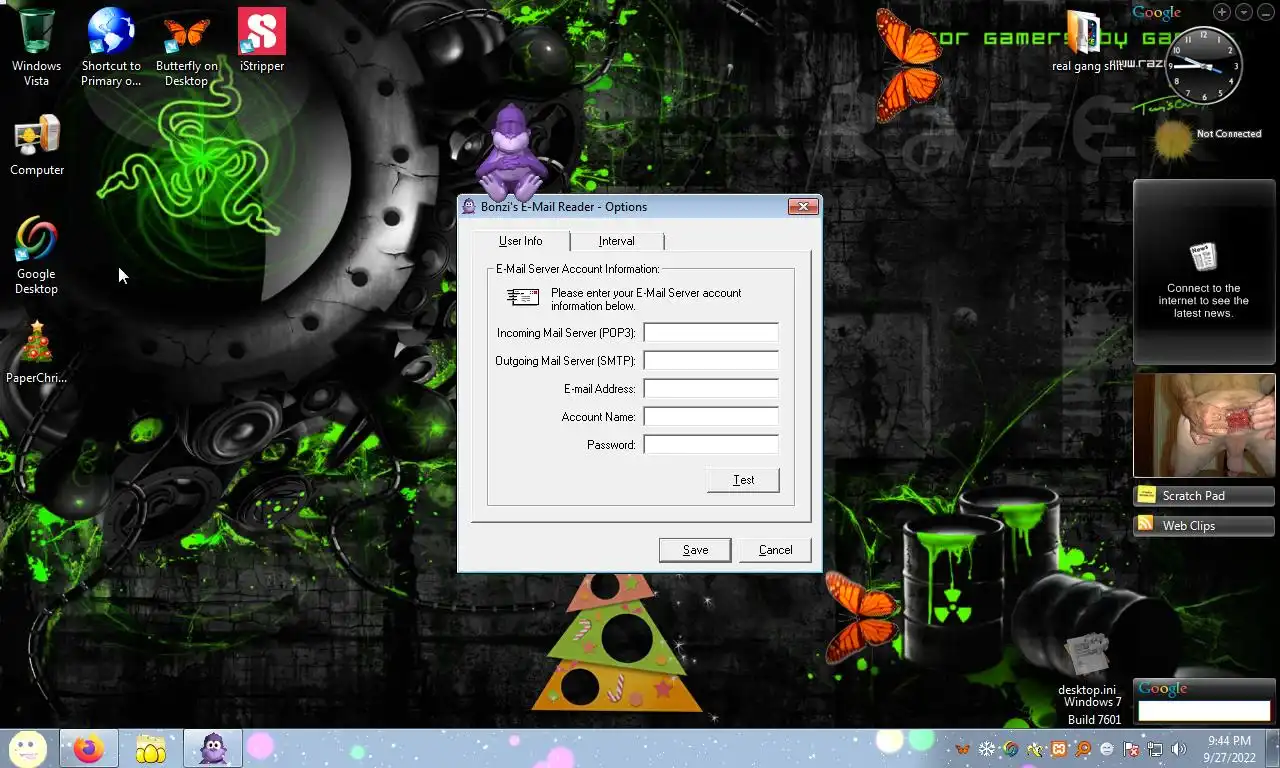
Task: Click the network connection tray icon
Action: (1154, 749)
